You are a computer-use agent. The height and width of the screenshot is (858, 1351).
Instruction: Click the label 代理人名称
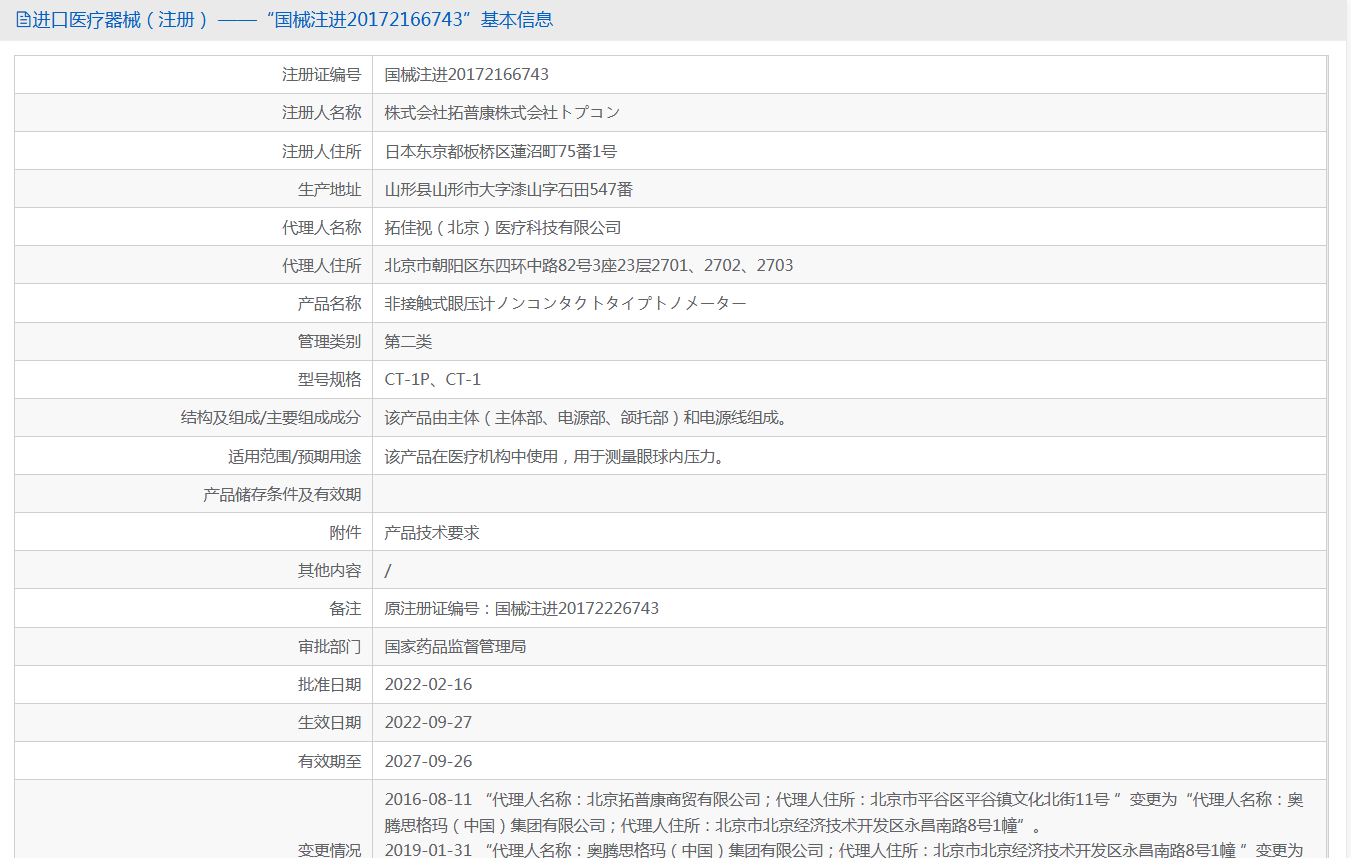tap(321, 227)
